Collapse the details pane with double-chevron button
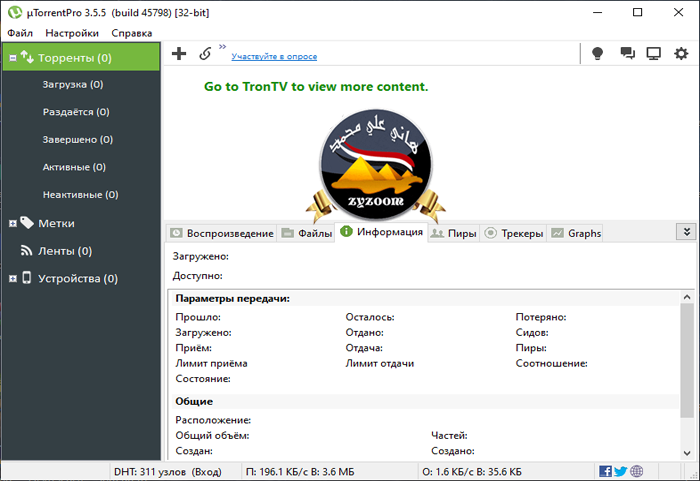Image resolution: width=700 pixels, height=481 pixels. pyautogui.click(x=687, y=232)
